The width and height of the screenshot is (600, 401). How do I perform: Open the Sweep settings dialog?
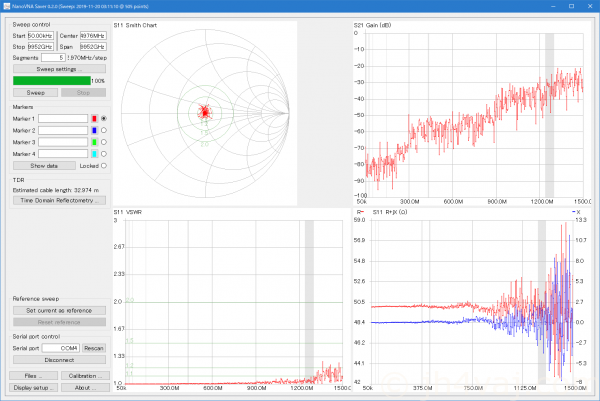click(59, 69)
